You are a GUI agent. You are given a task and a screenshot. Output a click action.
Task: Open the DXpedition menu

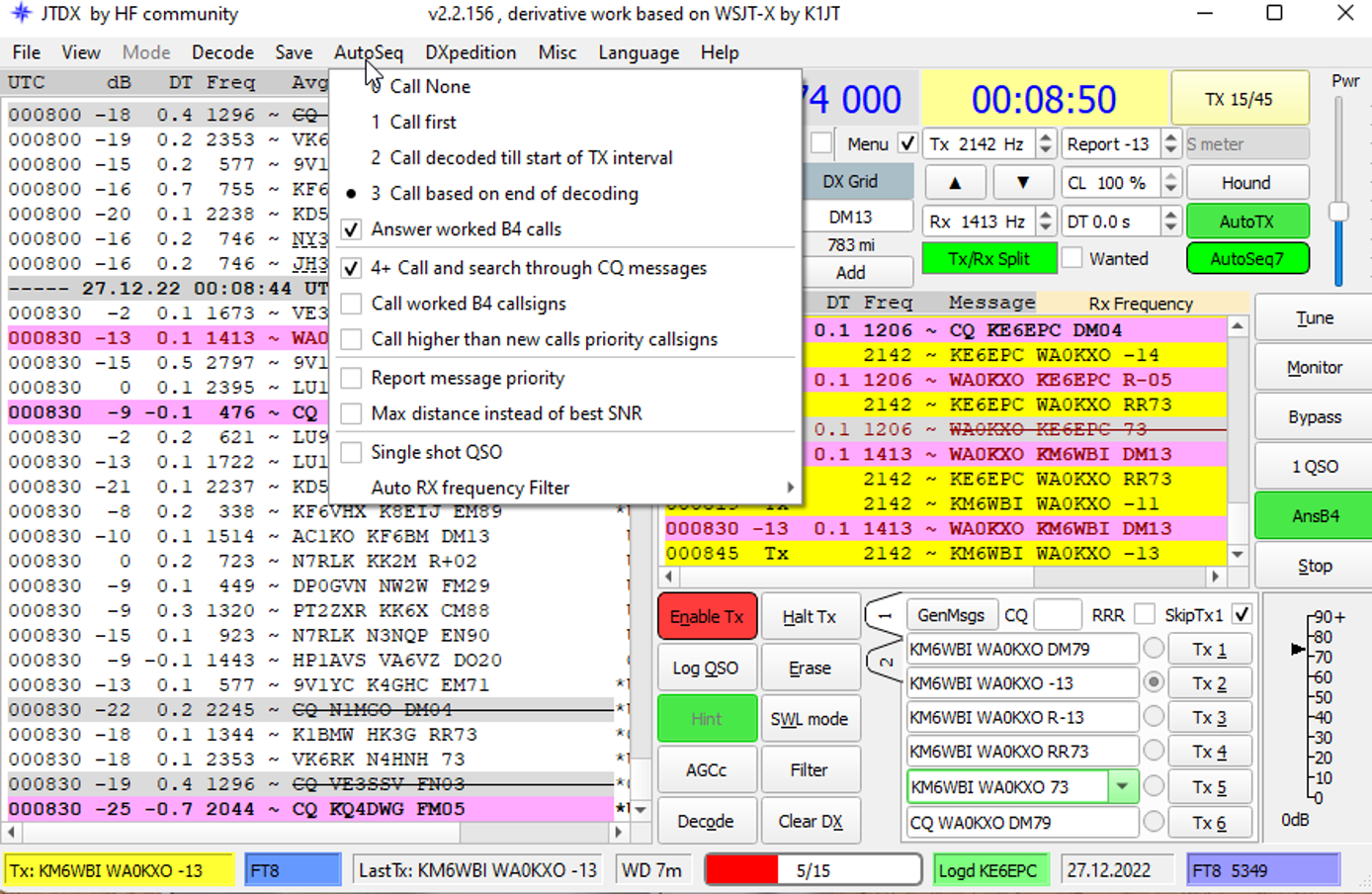(471, 52)
